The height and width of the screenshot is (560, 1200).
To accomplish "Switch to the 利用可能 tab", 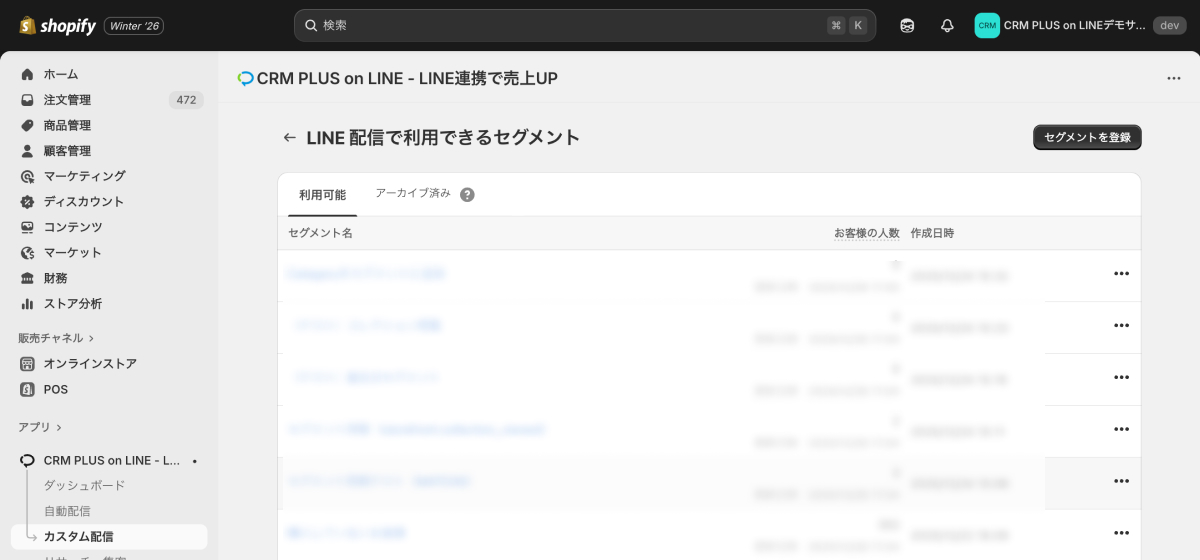I will point(322,195).
